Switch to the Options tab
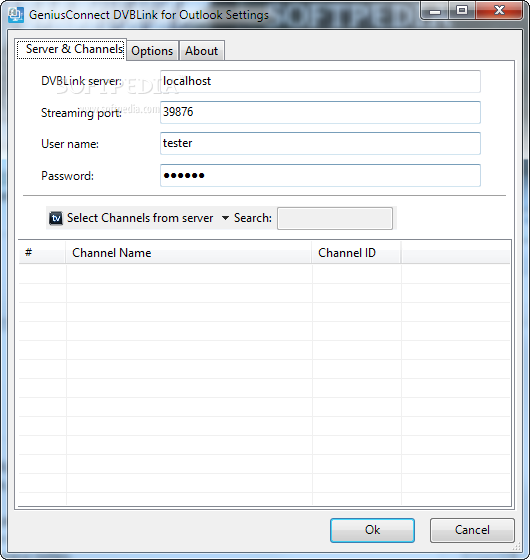 pyautogui.click(x=152, y=51)
